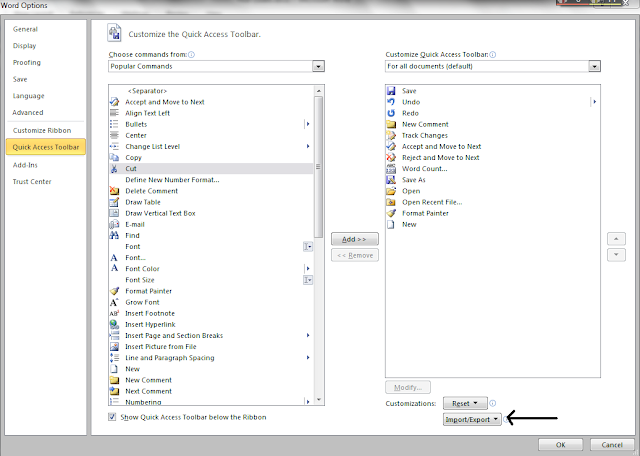
Task: Open the Customize Quick Access Toolbar scope dropdown
Action: click(594, 66)
